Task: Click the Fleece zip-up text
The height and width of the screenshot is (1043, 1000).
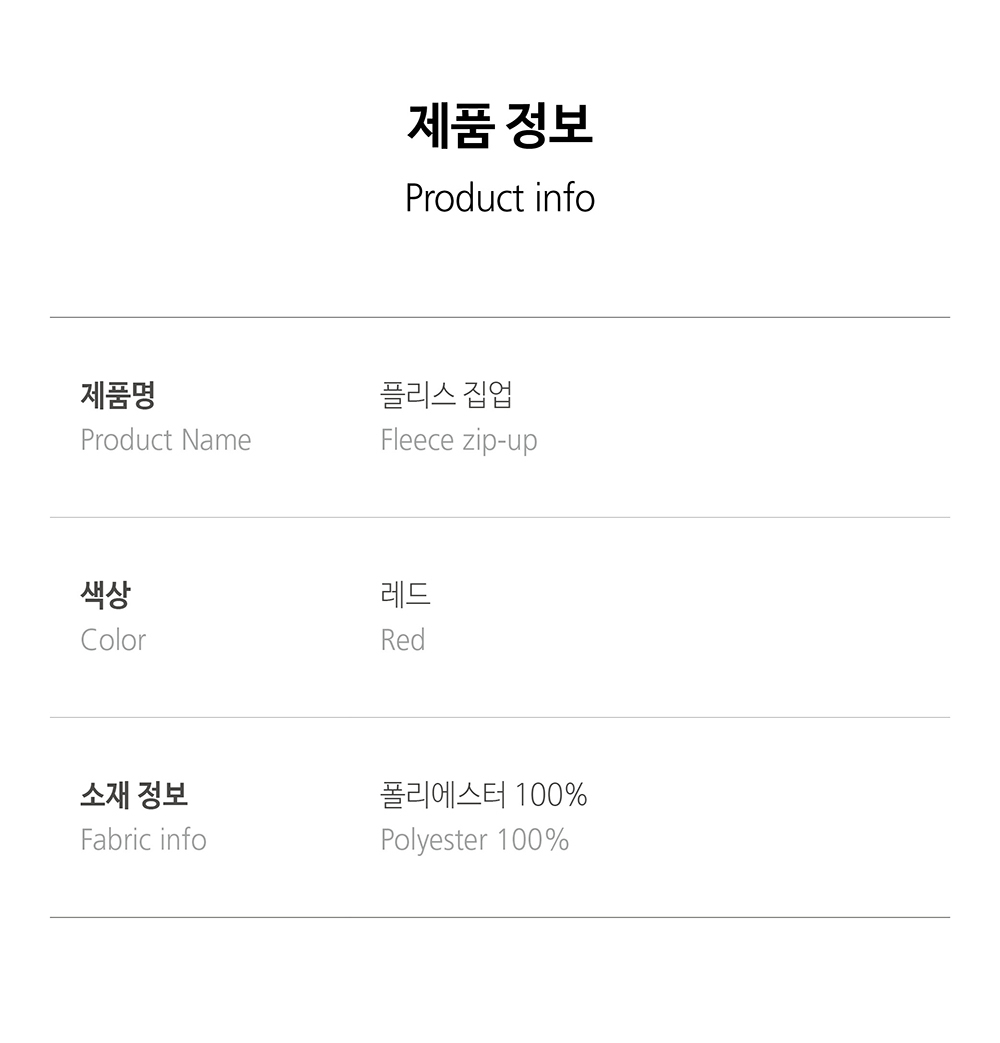Action: 458,440
